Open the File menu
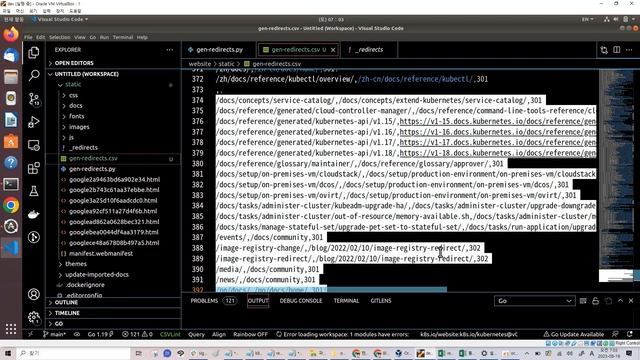The height and width of the screenshot is (360, 640). pyautogui.click(x=28, y=37)
